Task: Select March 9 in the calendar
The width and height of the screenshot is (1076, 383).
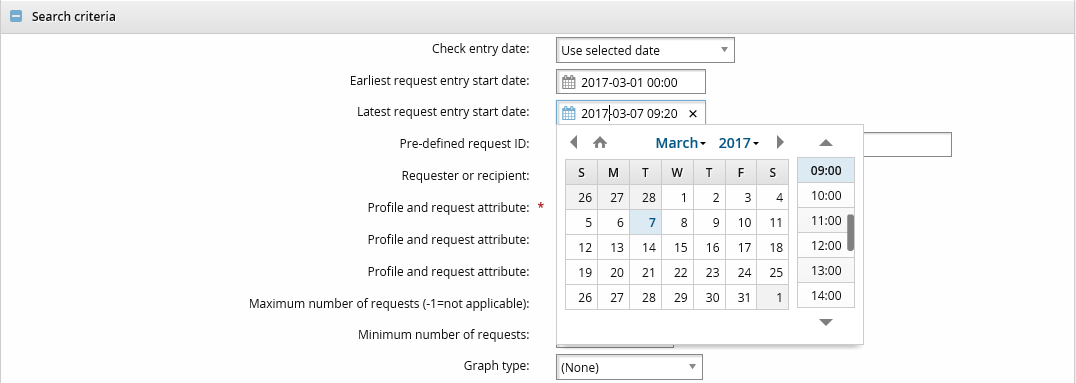Action: [x=710, y=222]
